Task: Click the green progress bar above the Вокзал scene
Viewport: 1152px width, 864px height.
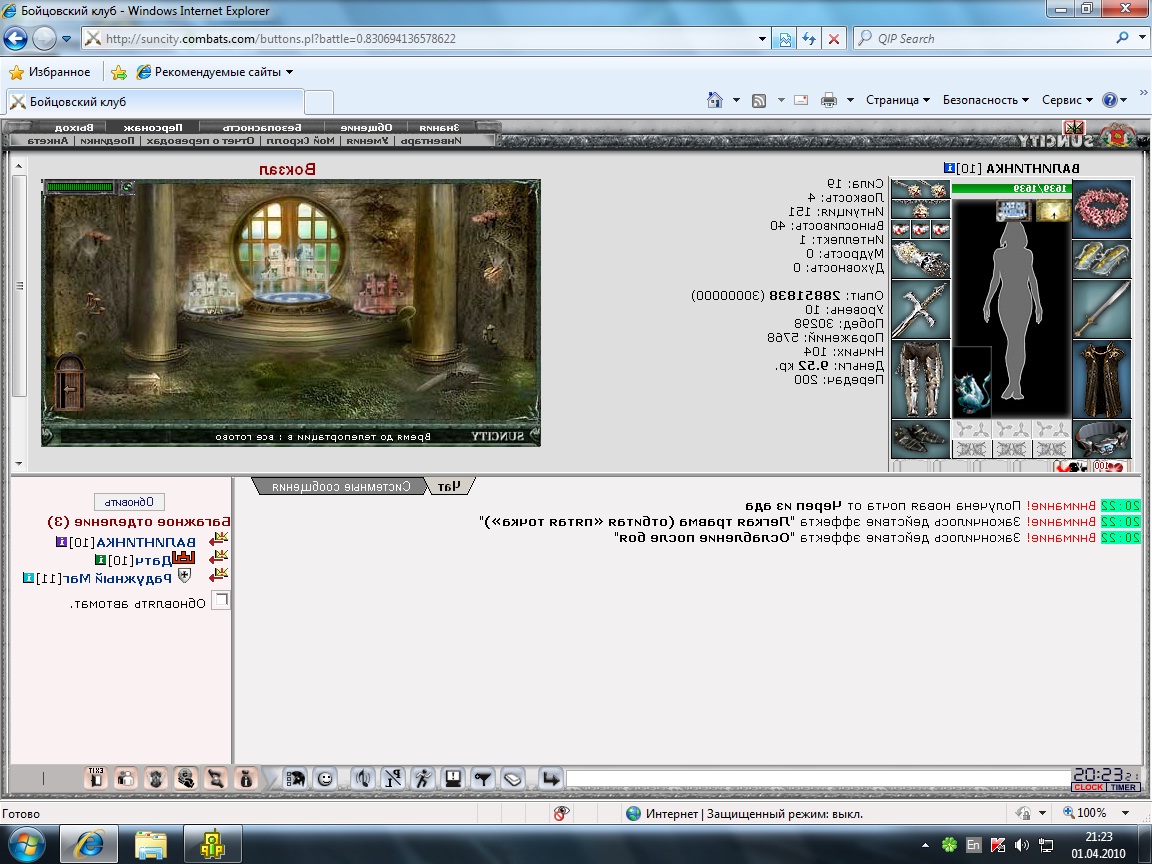Action: (x=79, y=187)
